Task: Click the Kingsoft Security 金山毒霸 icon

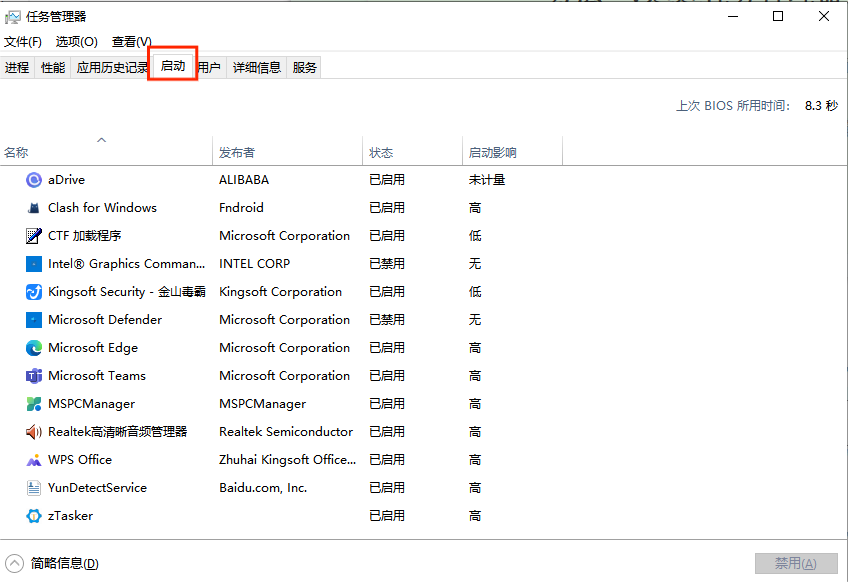Action: (32, 291)
